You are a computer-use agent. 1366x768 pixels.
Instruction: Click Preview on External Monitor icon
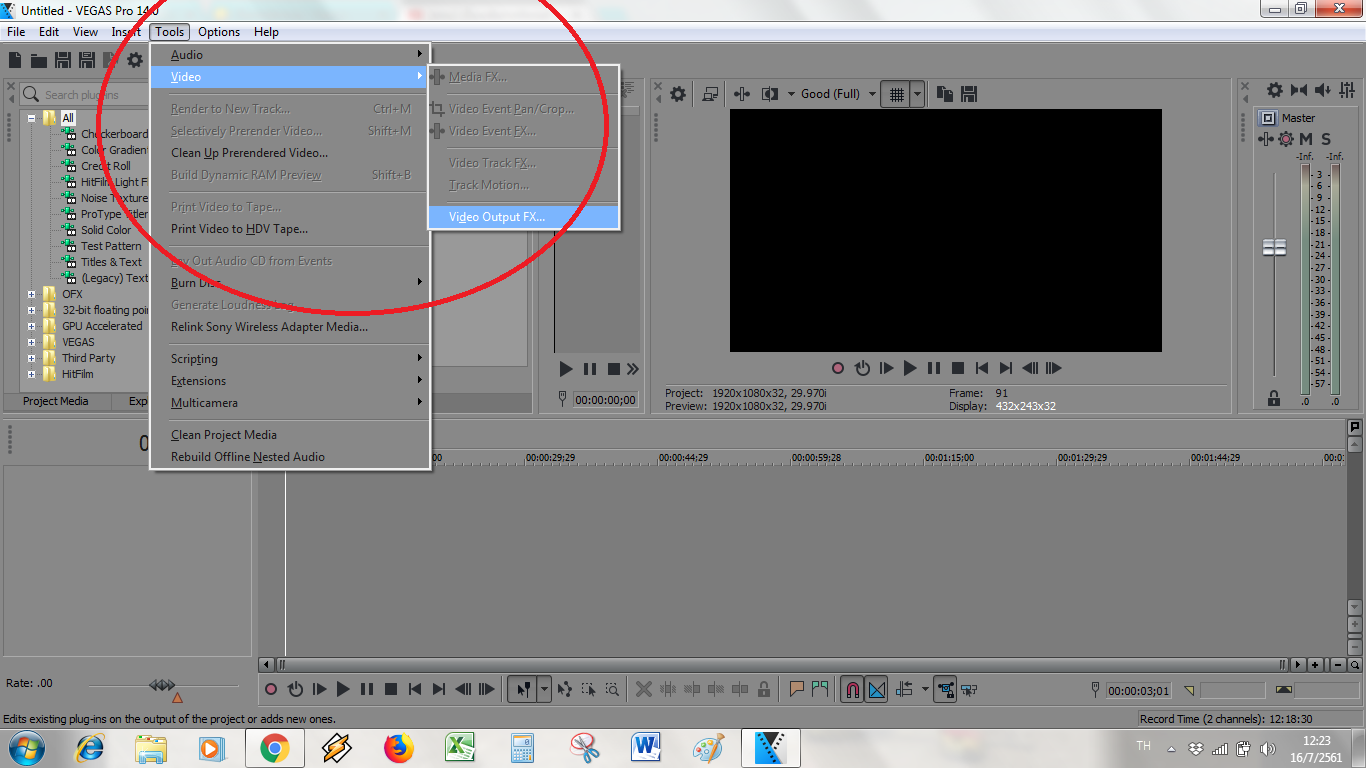pyautogui.click(x=710, y=94)
